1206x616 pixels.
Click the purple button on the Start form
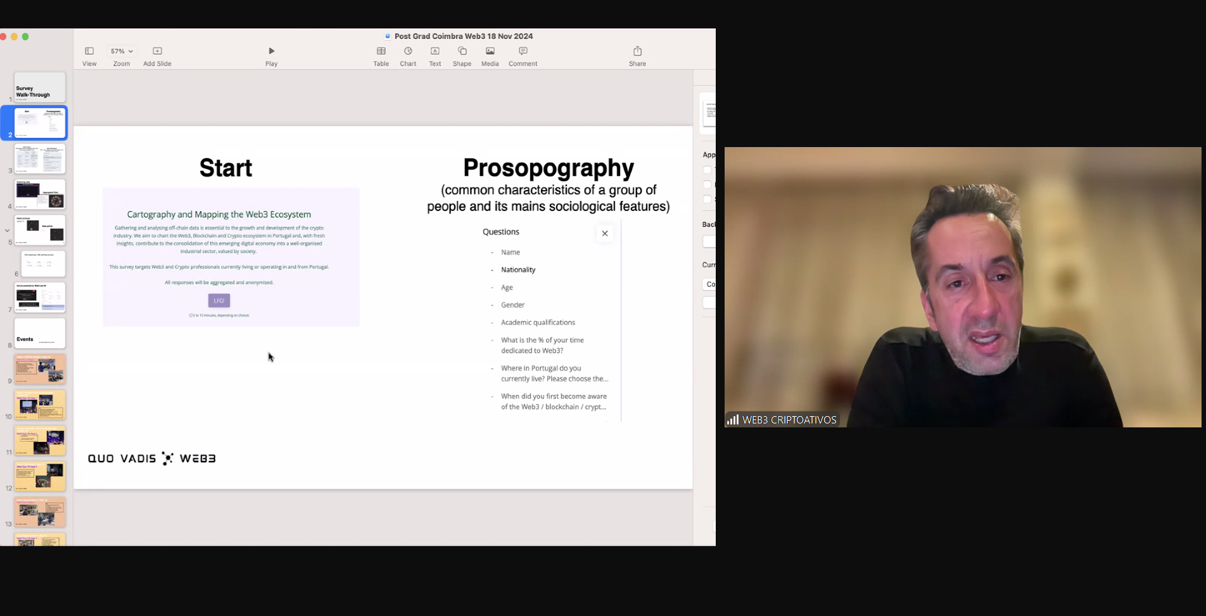coord(219,301)
